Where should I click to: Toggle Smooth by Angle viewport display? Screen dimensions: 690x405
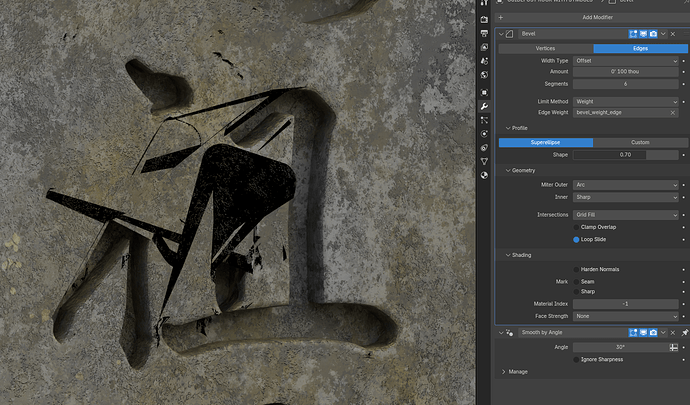click(x=643, y=333)
